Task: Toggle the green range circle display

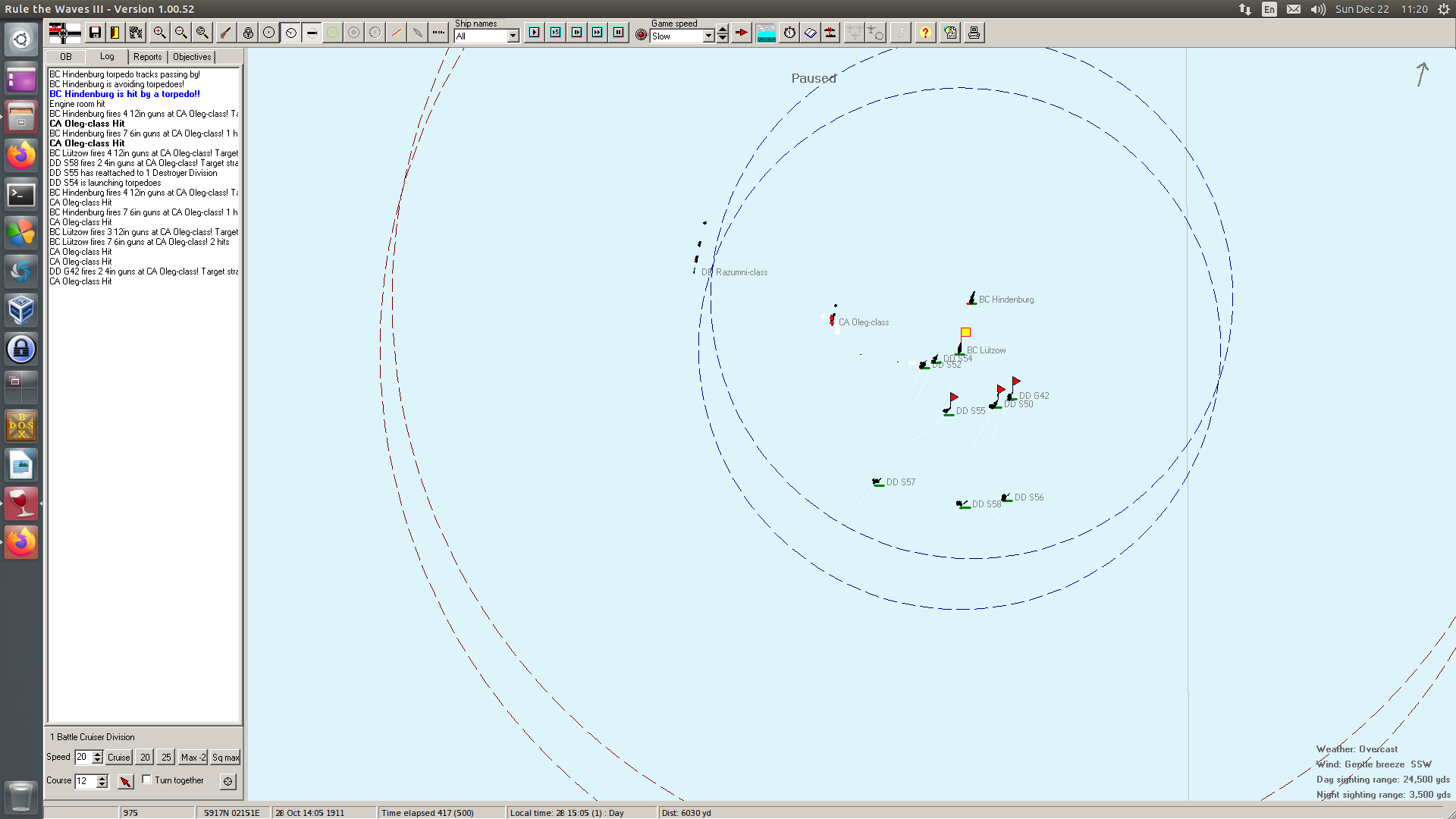Action: pyautogui.click(x=333, y=33)
